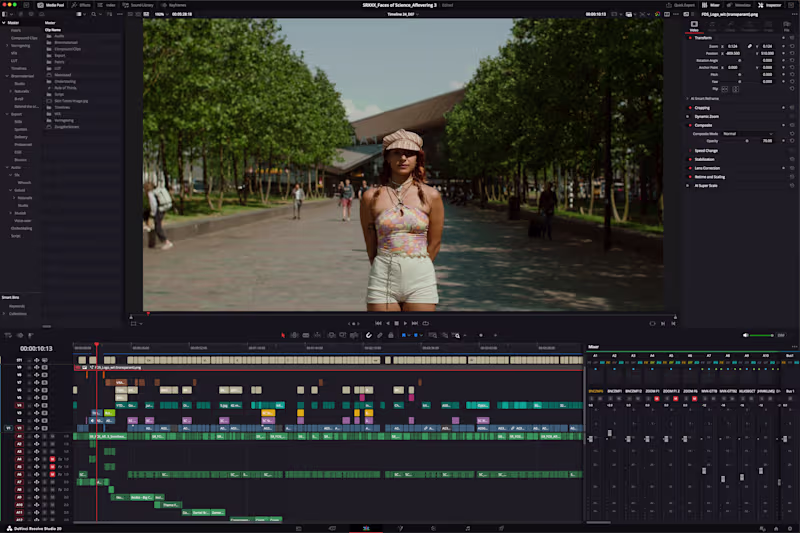Toggle the Inspector panel button
The width and height of the screenshot is (800, 533).
click(770, 5)
